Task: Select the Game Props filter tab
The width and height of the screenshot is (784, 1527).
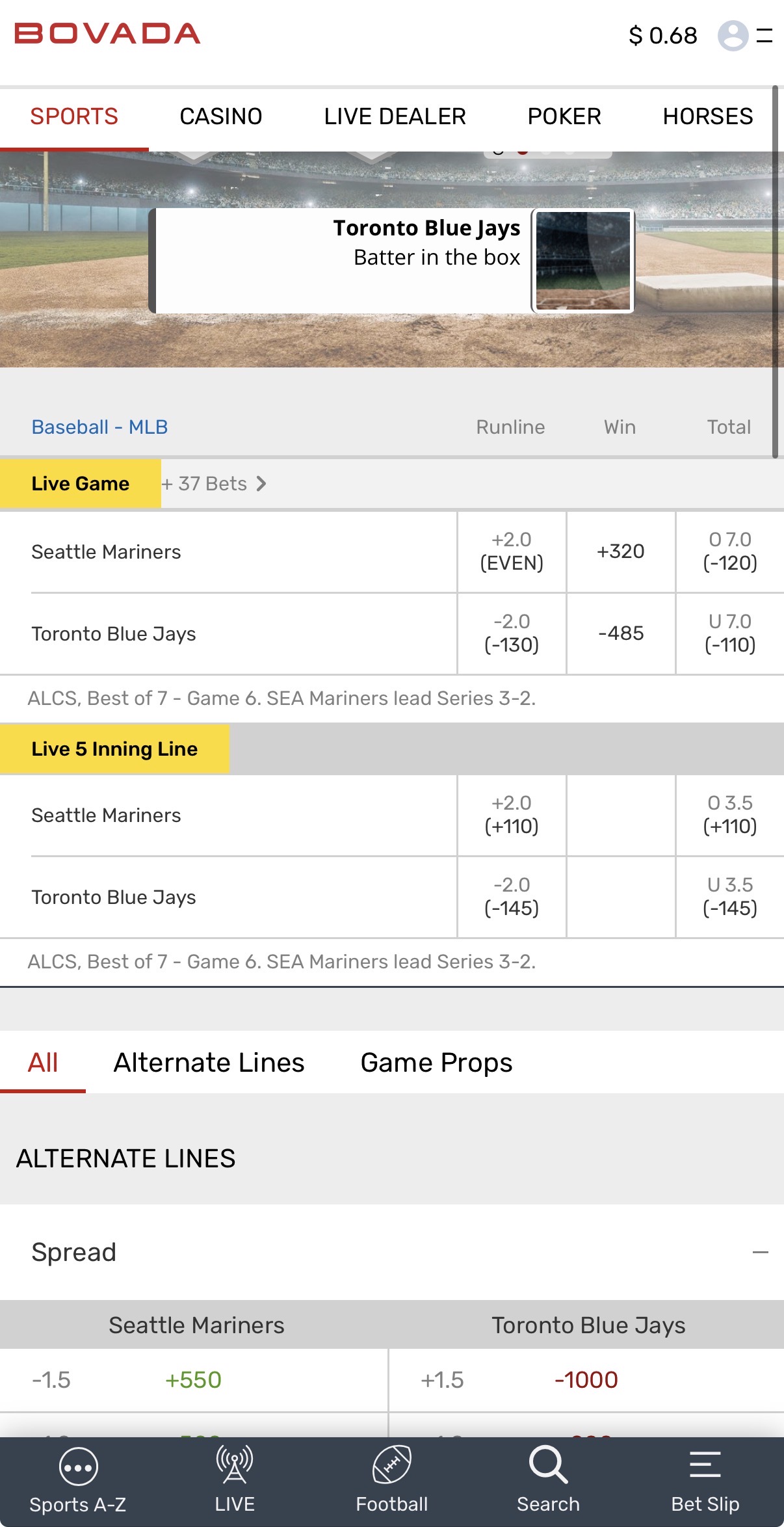Action: click(x=436, y=1063)
